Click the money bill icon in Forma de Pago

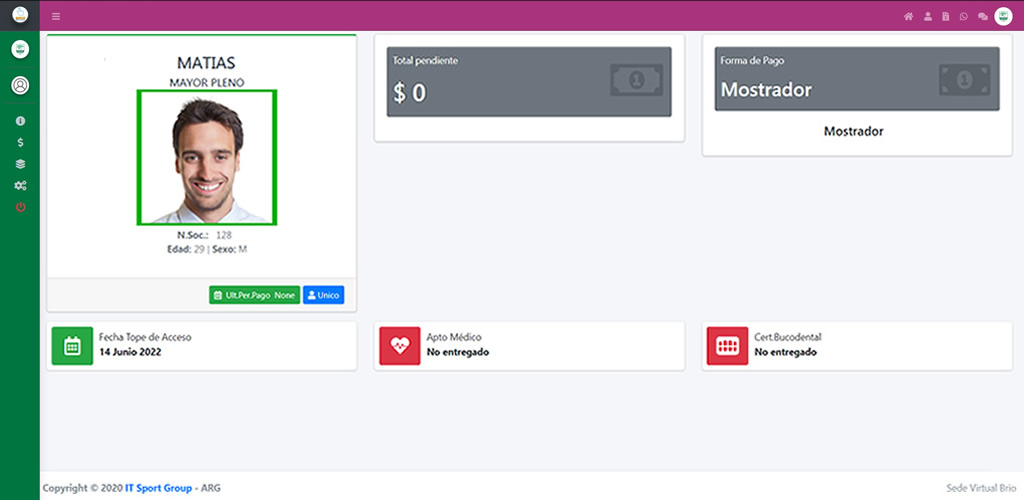tap(965, 80)
